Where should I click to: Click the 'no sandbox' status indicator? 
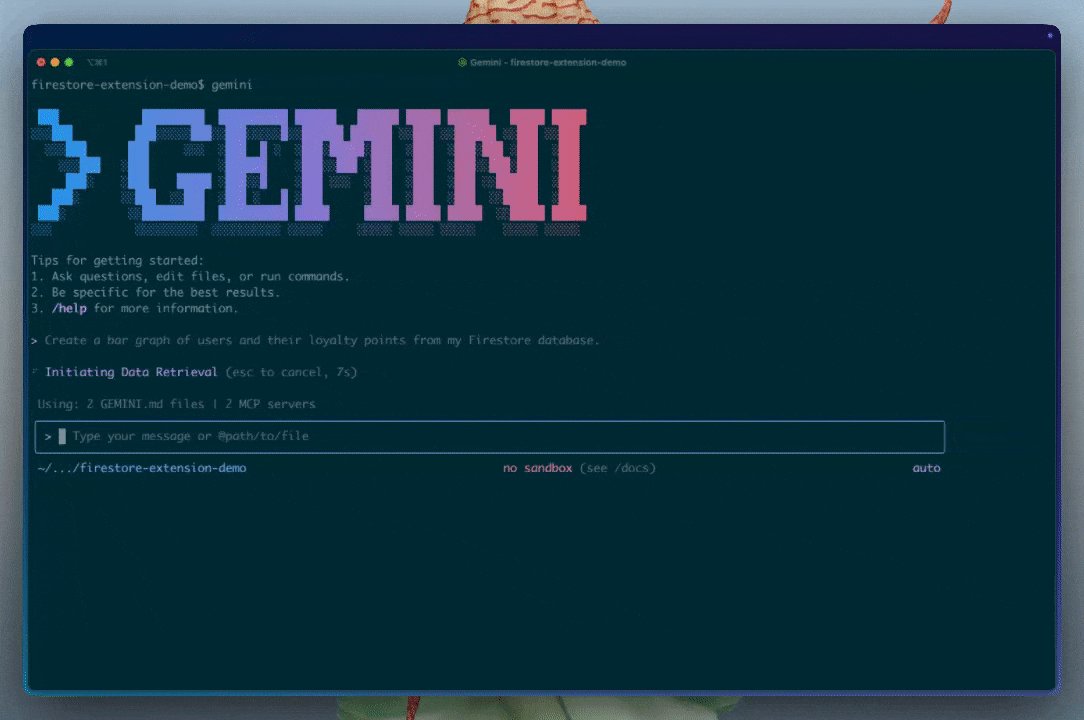pyautogui.click(x=538, y=468)
